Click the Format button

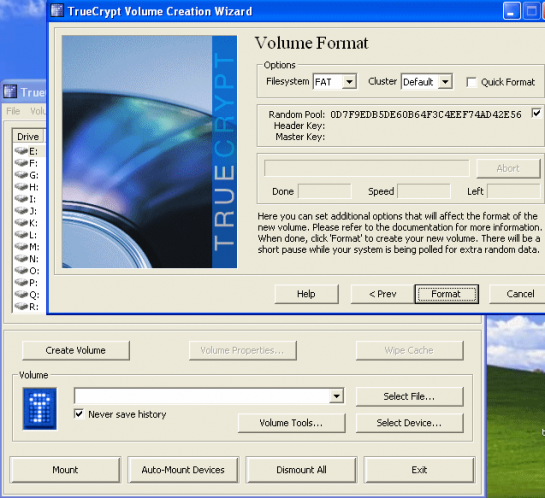click(x=446, y=294)
